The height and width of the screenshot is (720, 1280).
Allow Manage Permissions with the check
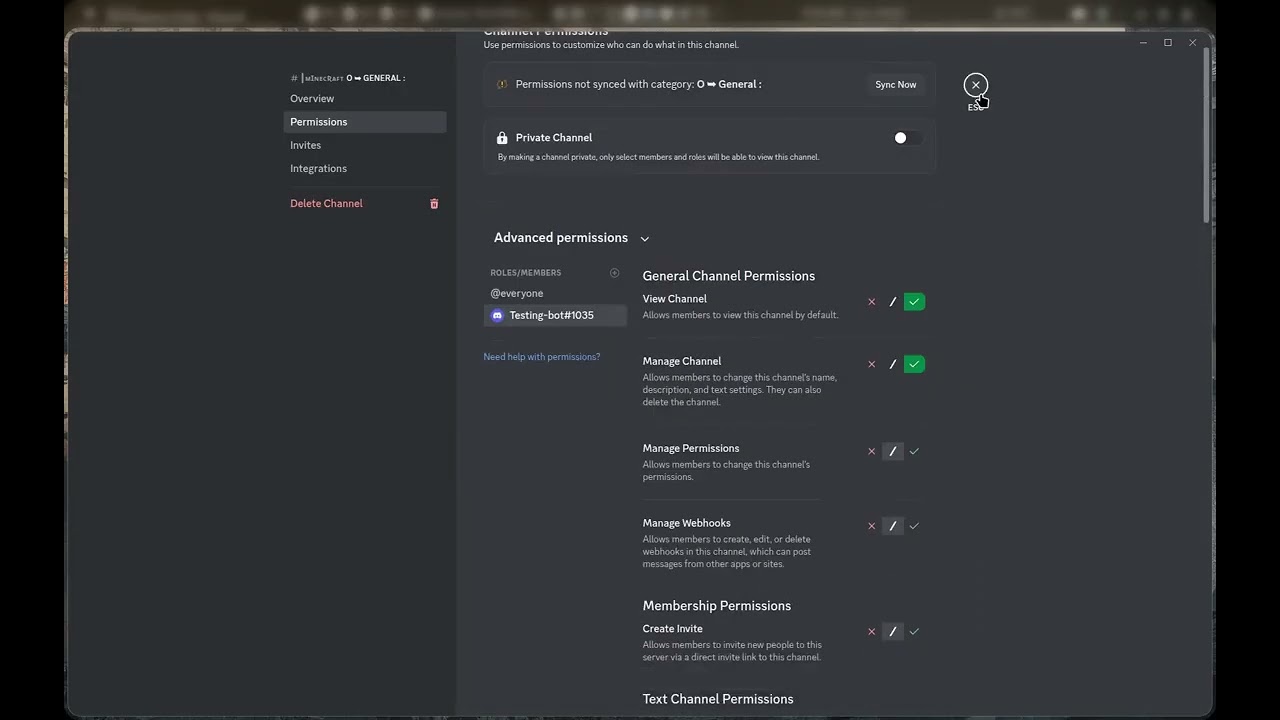point(914,451)
